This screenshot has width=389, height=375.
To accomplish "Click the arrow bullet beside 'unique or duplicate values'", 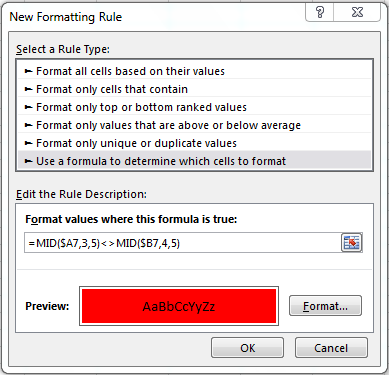I will coord(29,143).
